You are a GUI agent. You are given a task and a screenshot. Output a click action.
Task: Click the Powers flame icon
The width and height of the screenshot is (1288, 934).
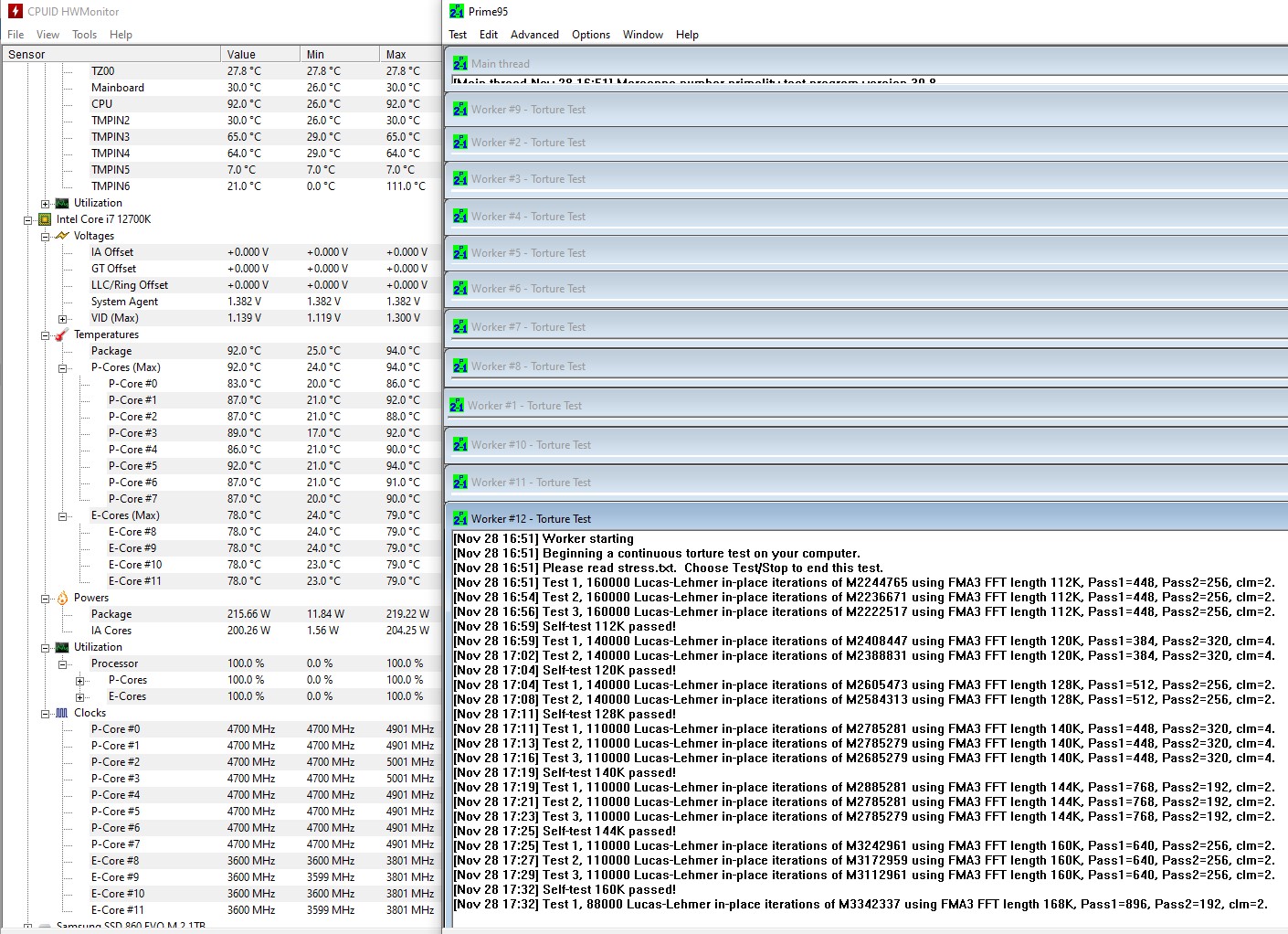click(x=62, y=598)
